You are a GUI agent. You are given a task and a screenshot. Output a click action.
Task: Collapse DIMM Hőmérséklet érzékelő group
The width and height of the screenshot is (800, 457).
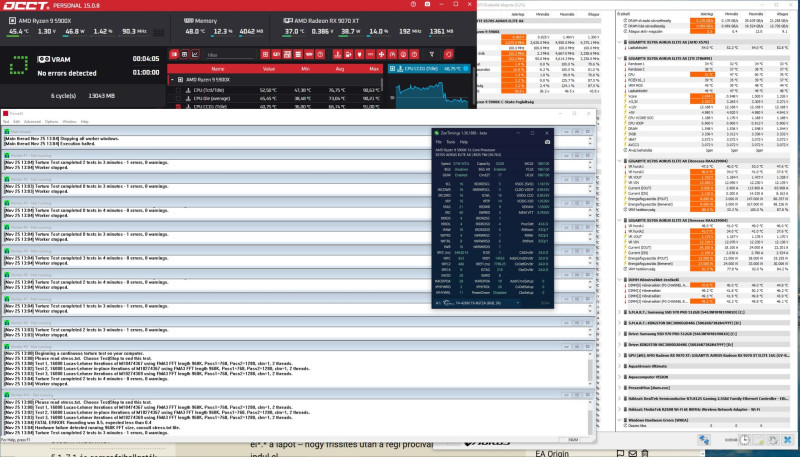pos(620,280)
